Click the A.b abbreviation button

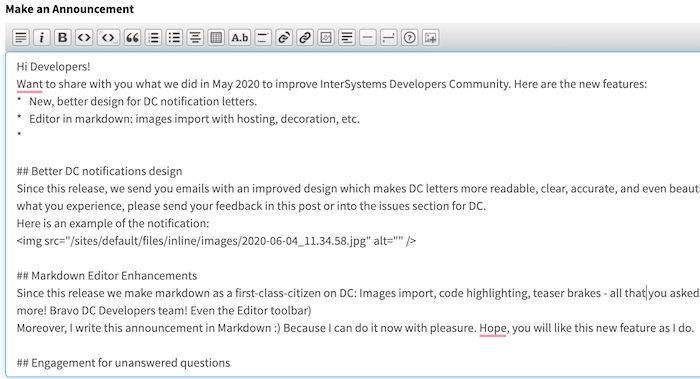pyautogui.click(x=239, y=37)
